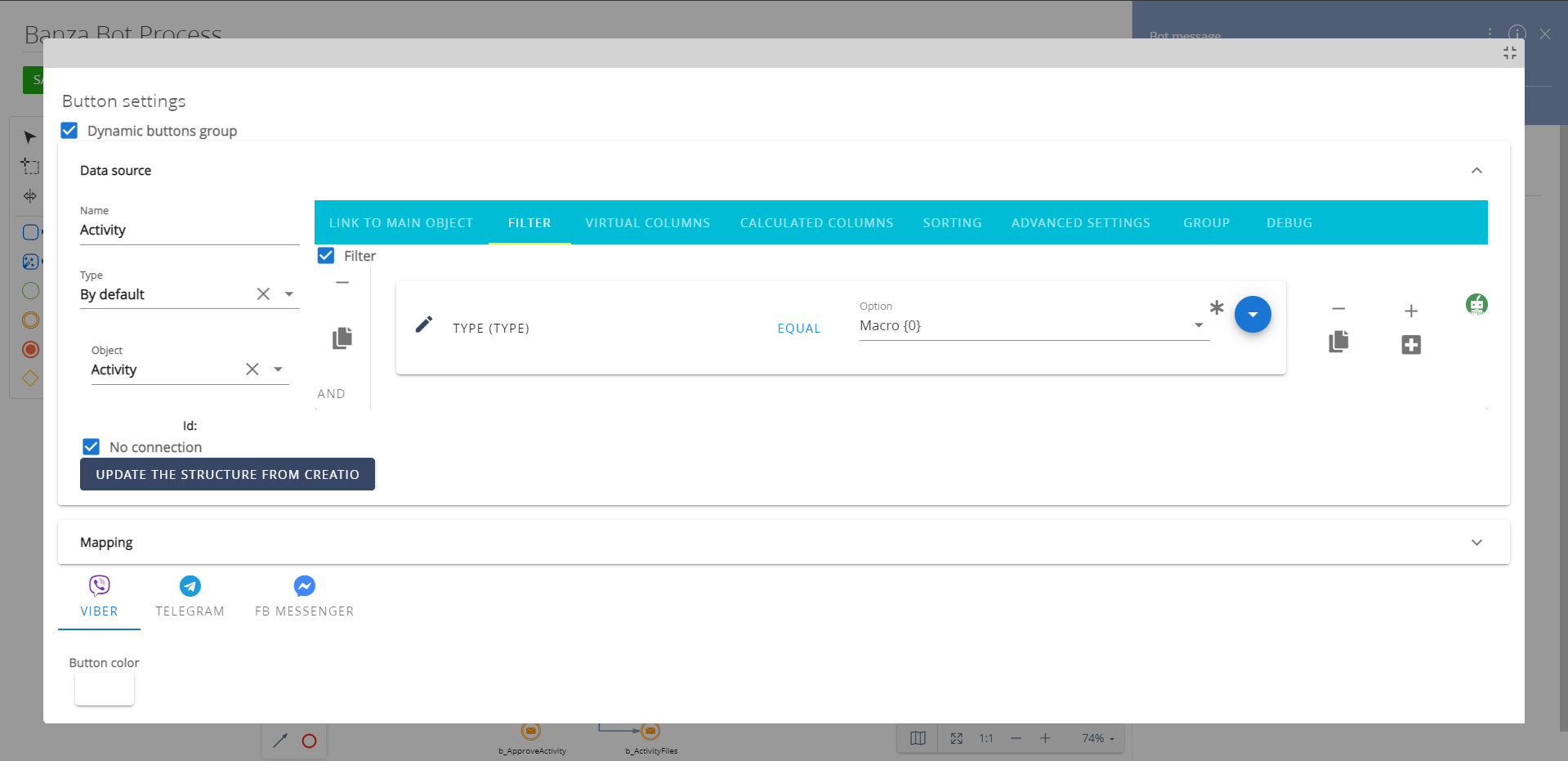The height and width of the screenshot is (761, 1568).
Task: Open the TELEGRAM channel tab
Action: coord(190,597)
